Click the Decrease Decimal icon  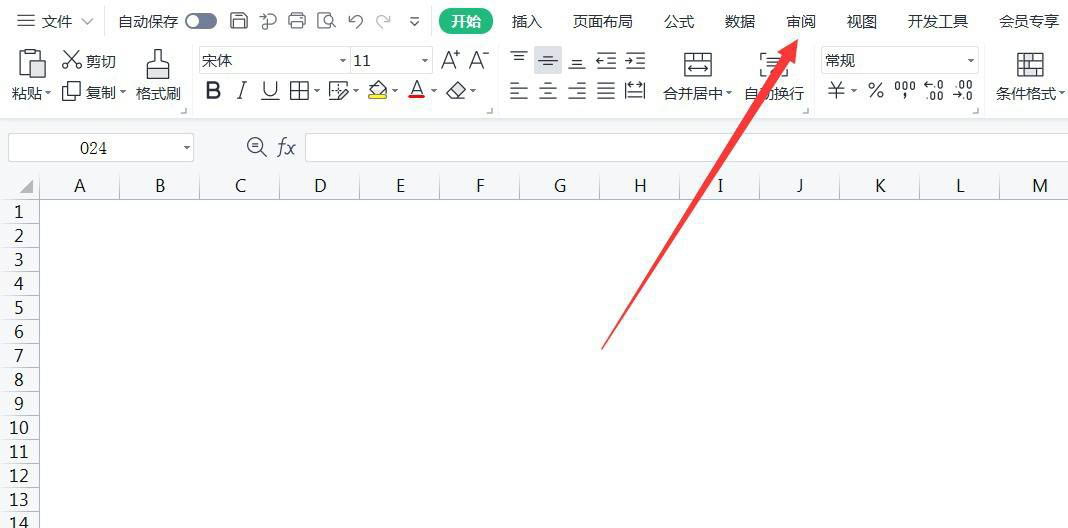point(963,90)
